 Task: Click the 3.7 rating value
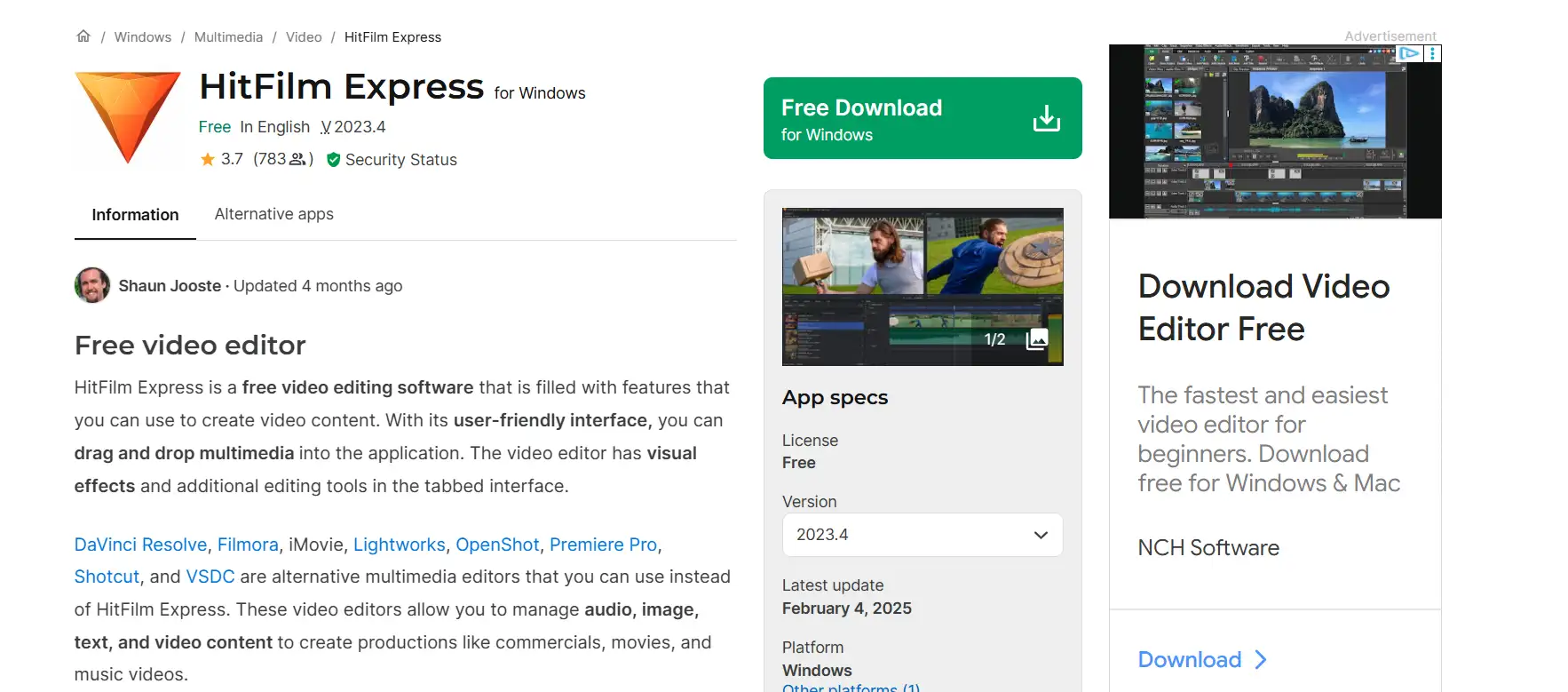[x=232, y=159]
